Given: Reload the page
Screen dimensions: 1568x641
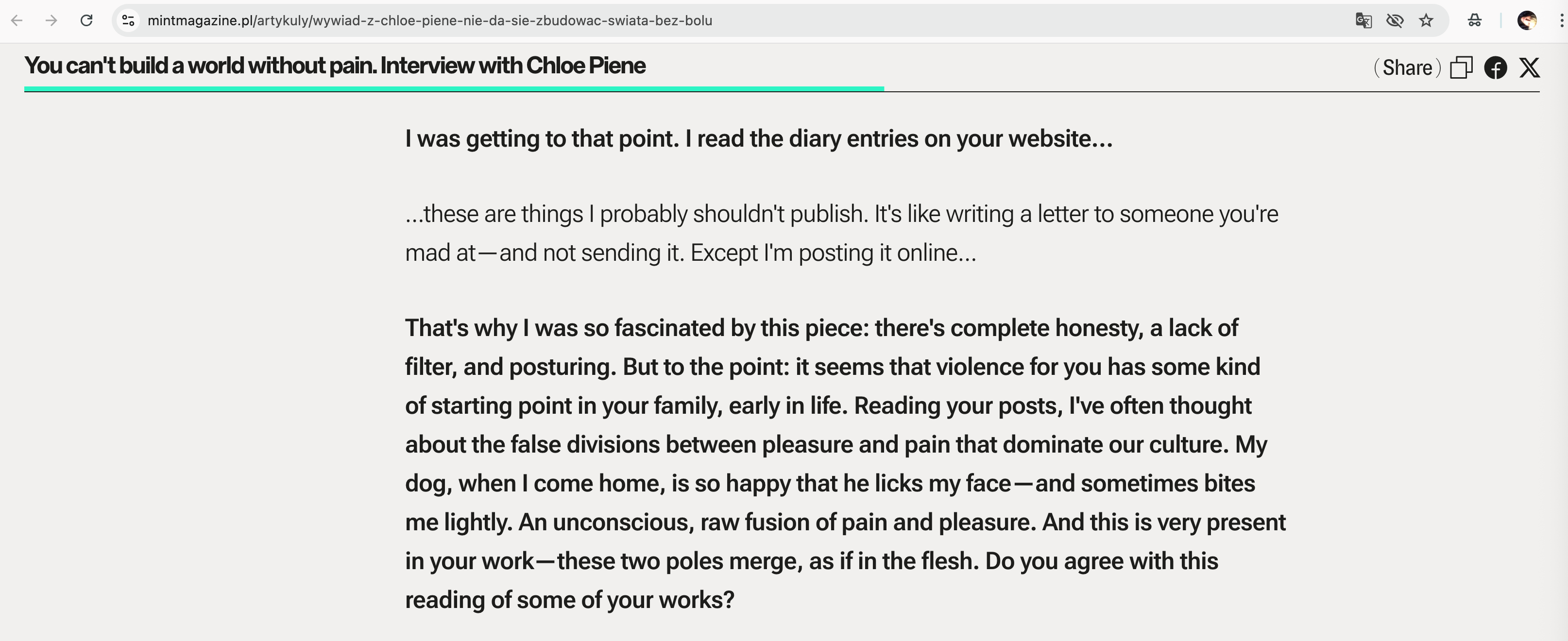Looking at the screenshot, I should pos(86,21).
